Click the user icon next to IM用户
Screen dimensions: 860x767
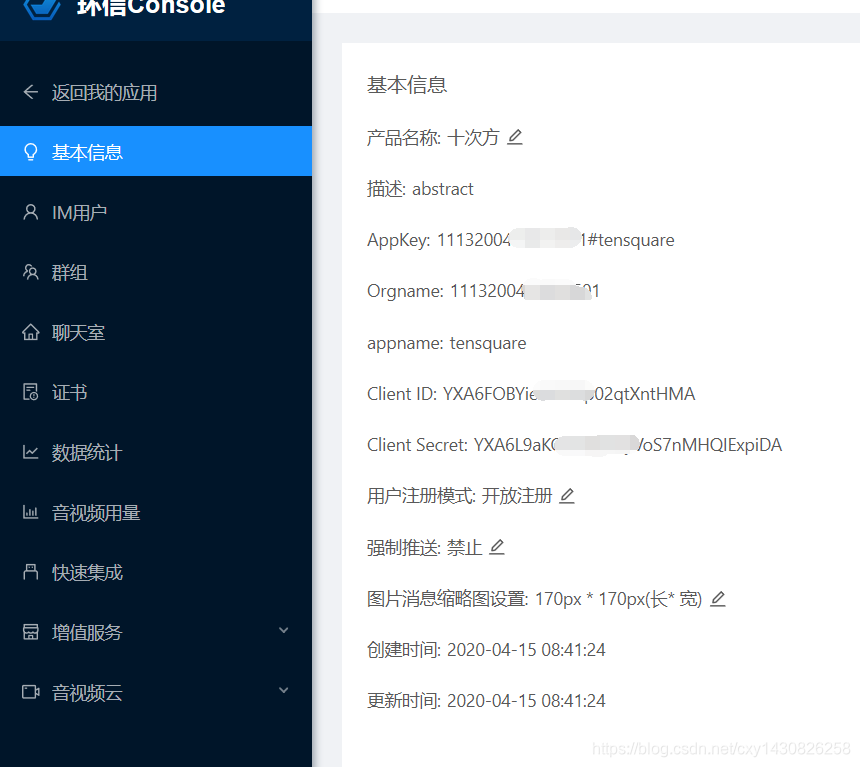click(31, 212)
